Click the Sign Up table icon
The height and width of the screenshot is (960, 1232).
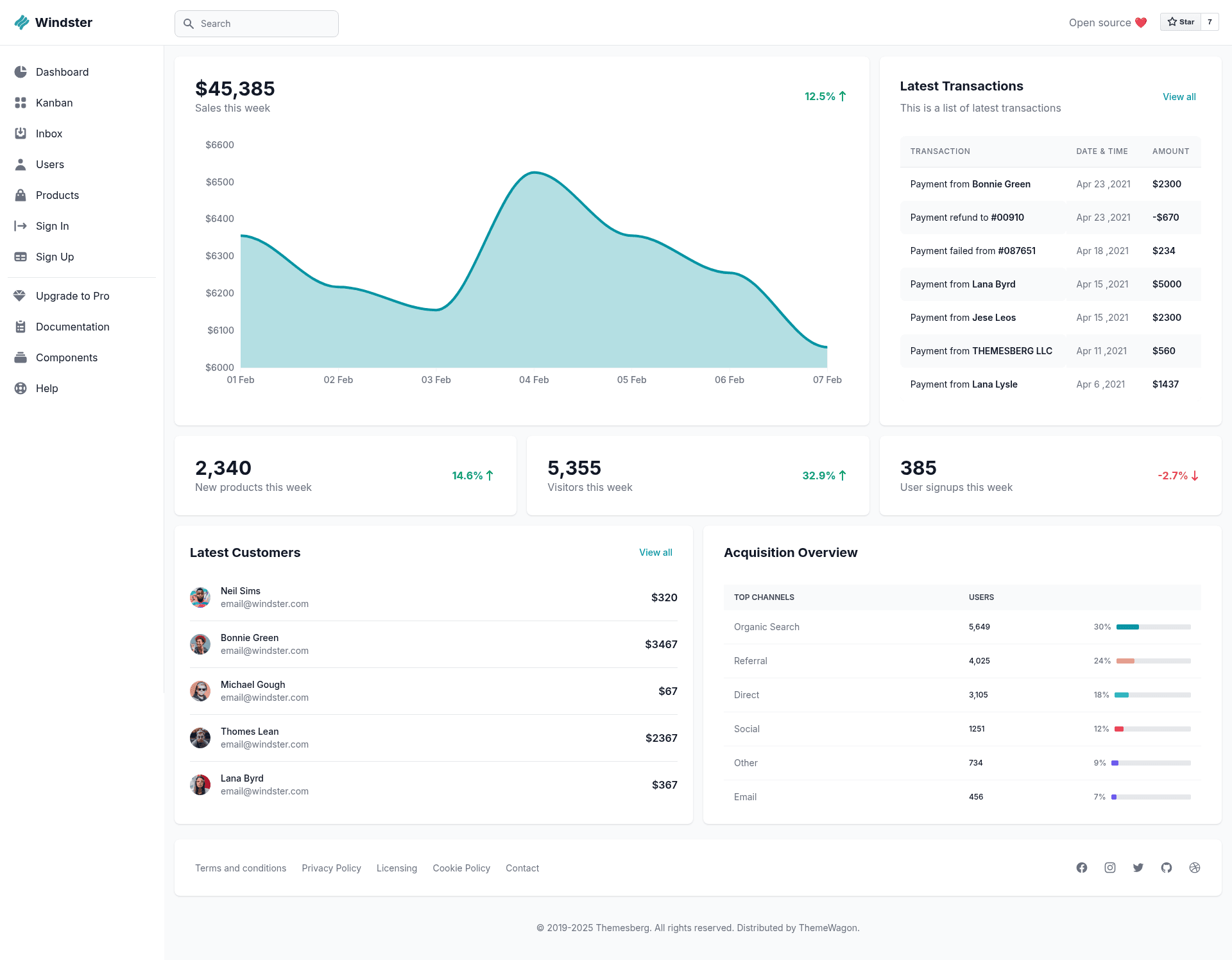pos(21,257)
